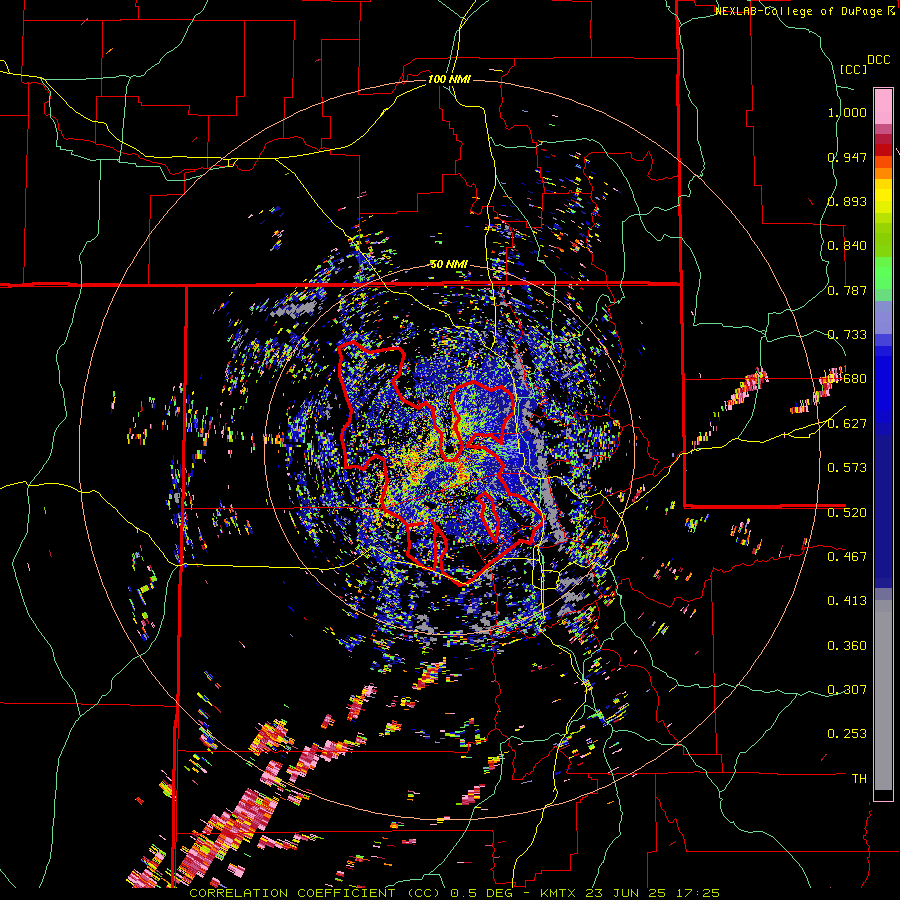Click the CORRELATION COEFFICIENT caption text
The image size is (900, 900).
tap(292, 893)
